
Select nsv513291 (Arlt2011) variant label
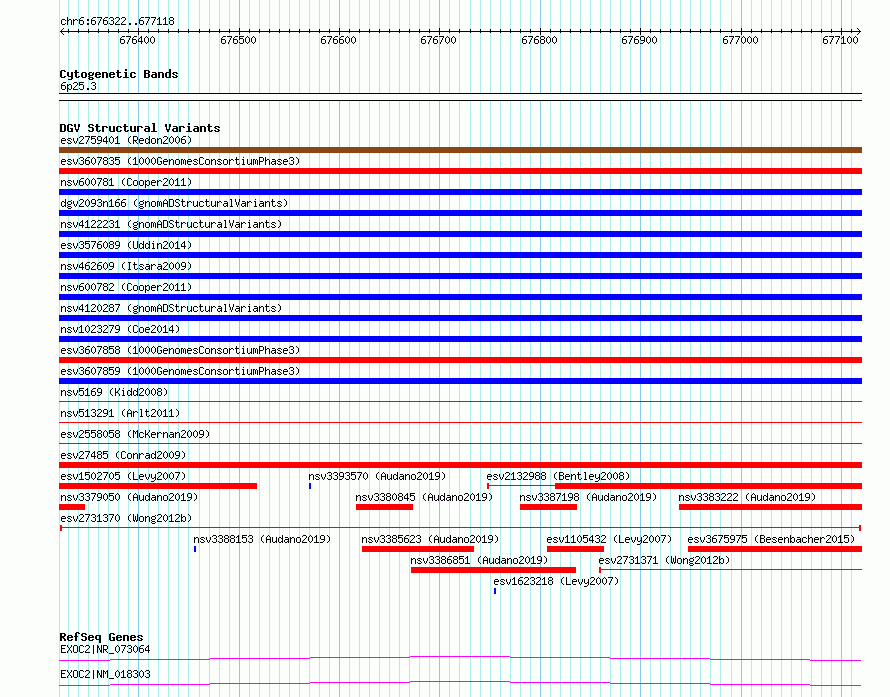(120, 413)
